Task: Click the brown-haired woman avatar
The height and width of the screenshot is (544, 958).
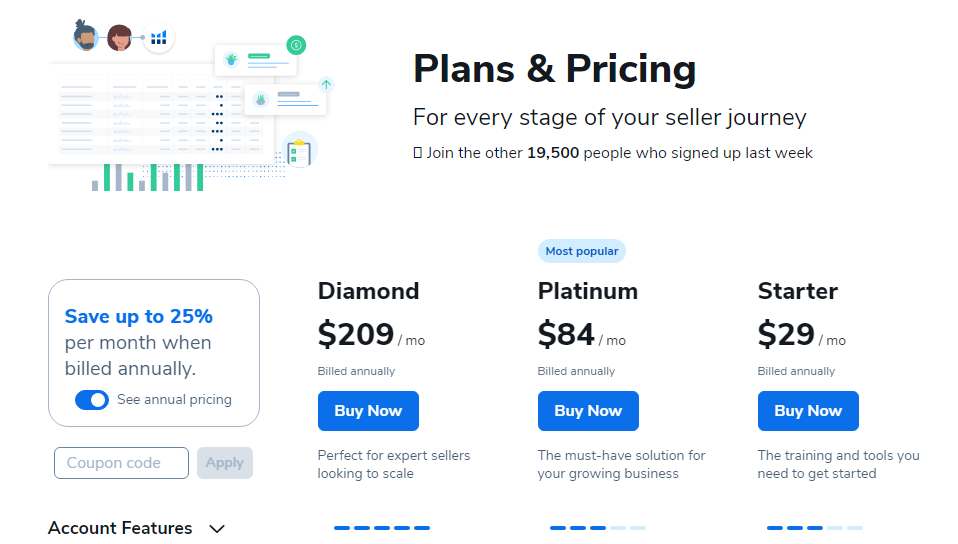Action: 120,38
